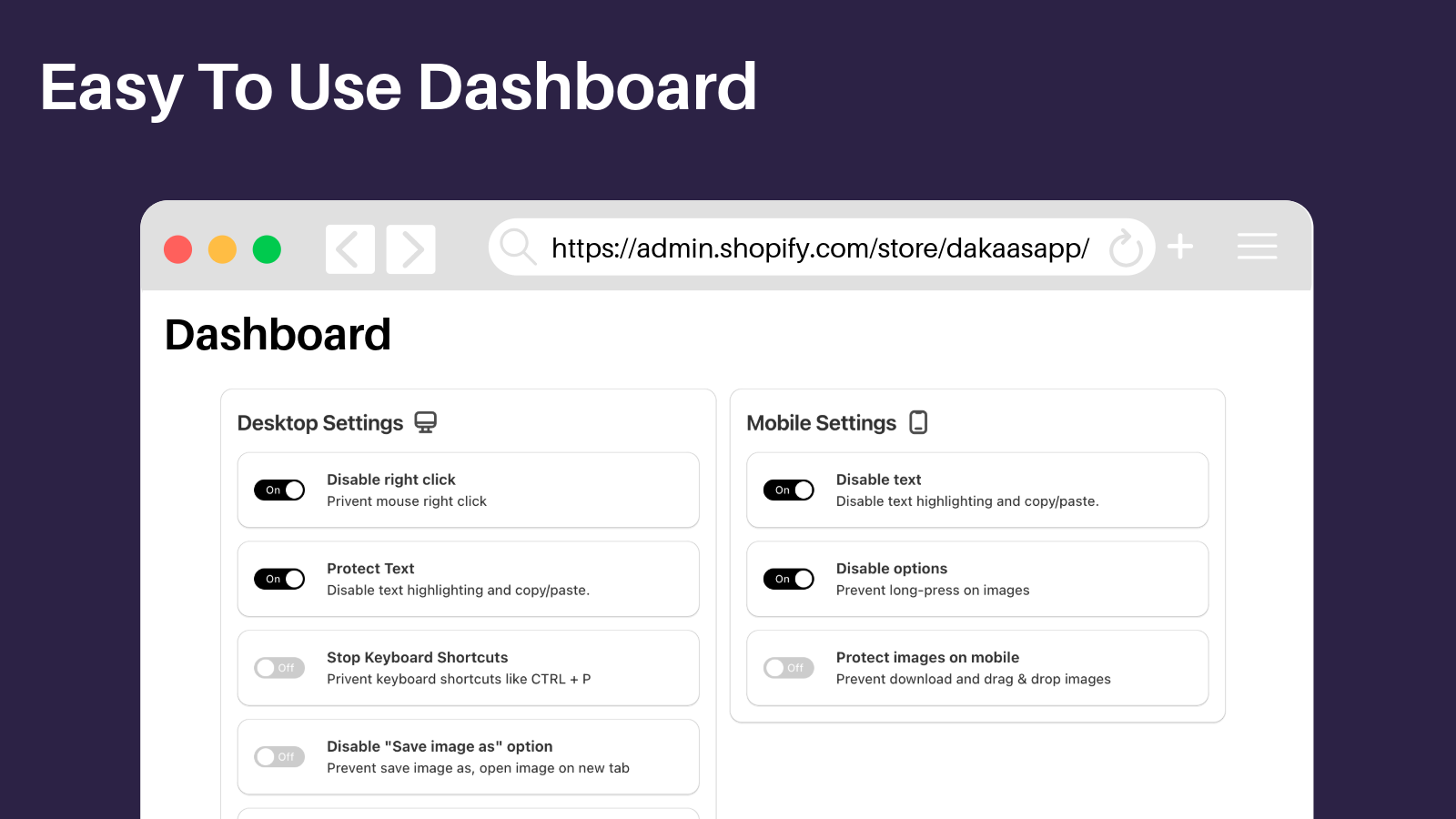Reload the page with refresh icon
Screen dimensions: 1456x819
click(1126, 248)
